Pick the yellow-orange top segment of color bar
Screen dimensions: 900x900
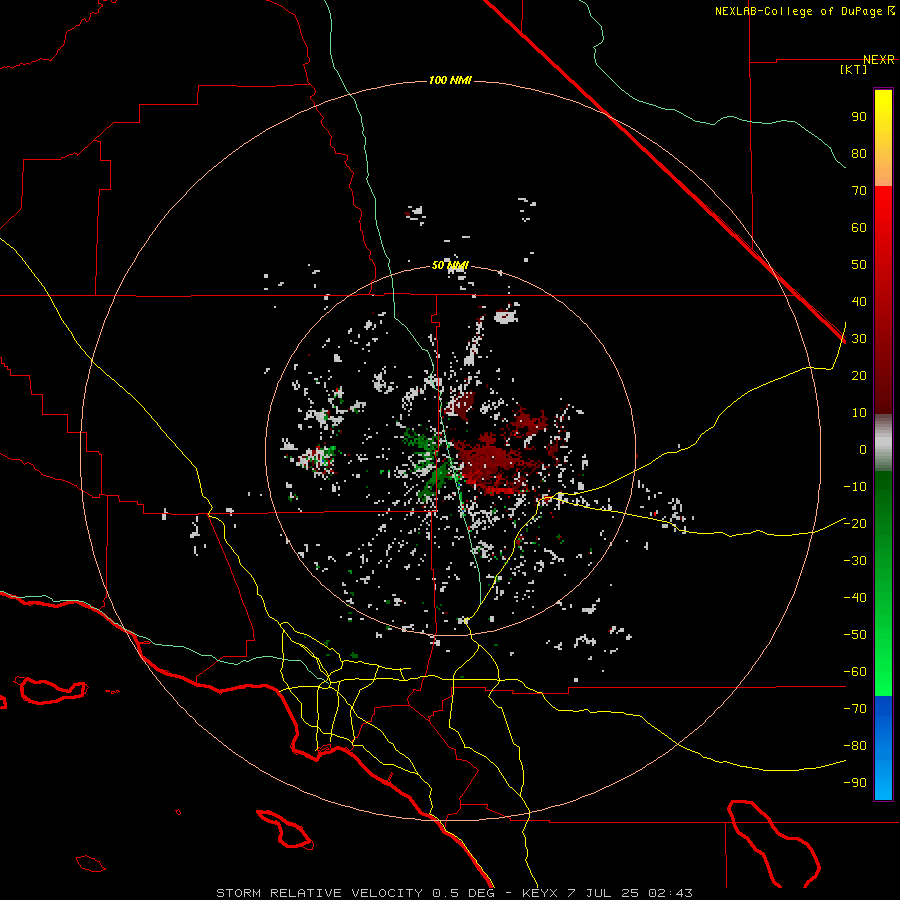tap(883, 138)
